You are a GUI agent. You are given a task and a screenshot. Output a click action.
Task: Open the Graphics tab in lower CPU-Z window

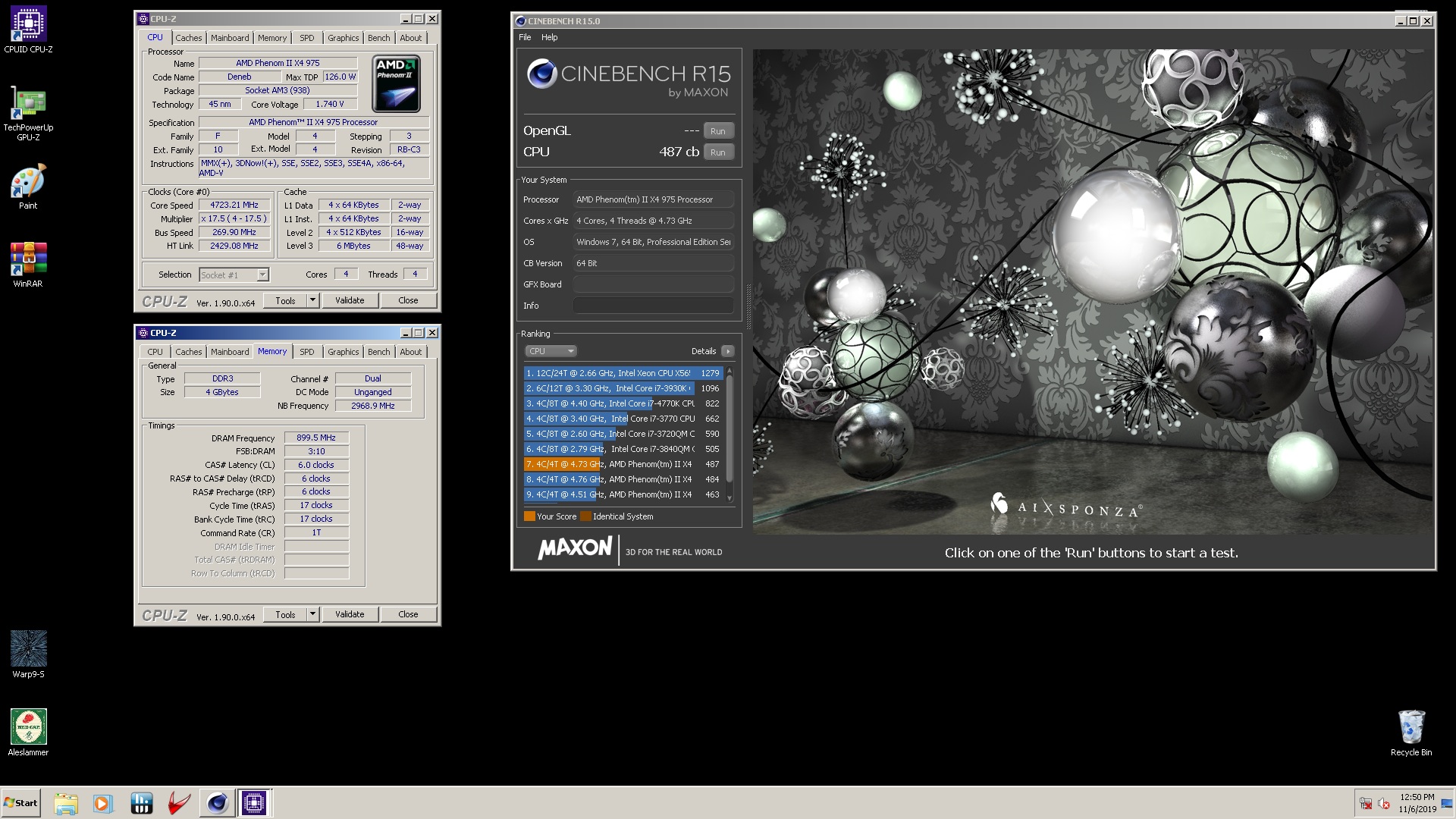click(x=343, y=352)
